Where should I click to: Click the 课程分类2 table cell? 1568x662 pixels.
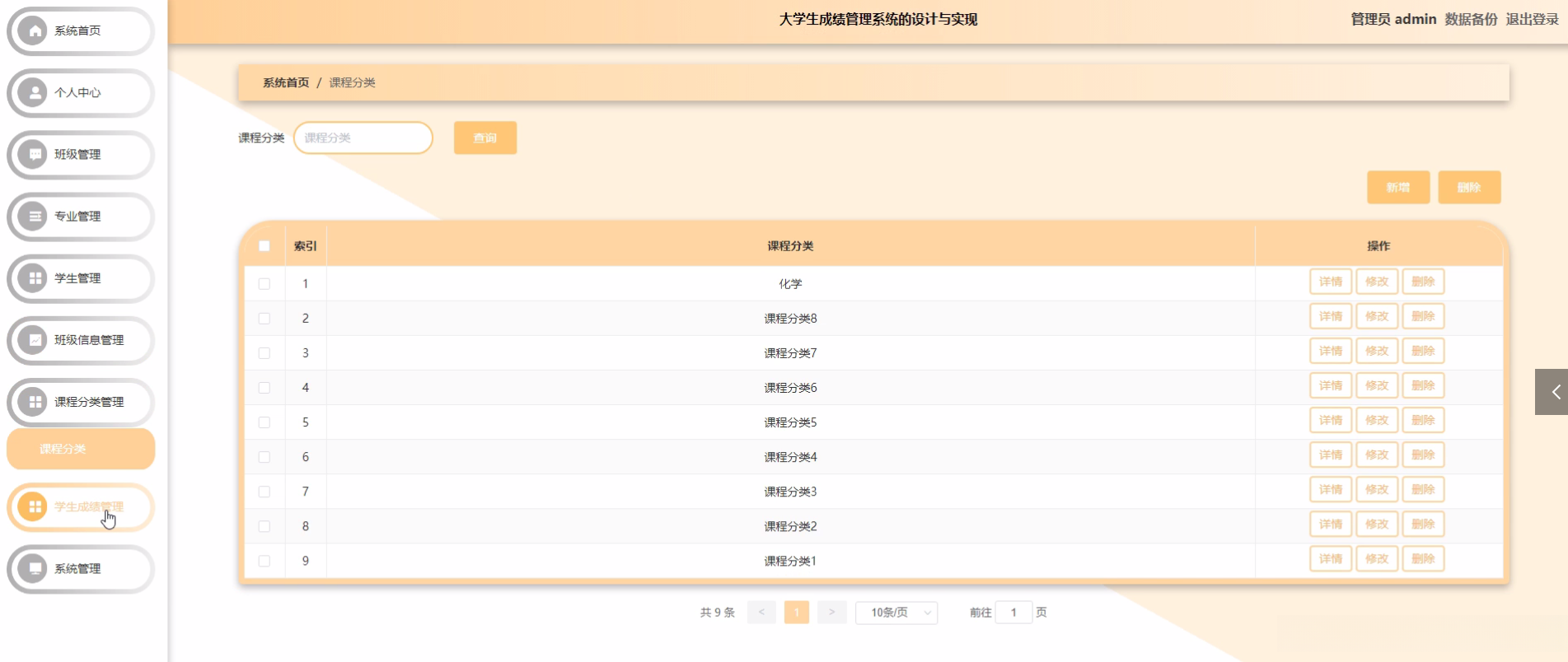pos(791,526)
